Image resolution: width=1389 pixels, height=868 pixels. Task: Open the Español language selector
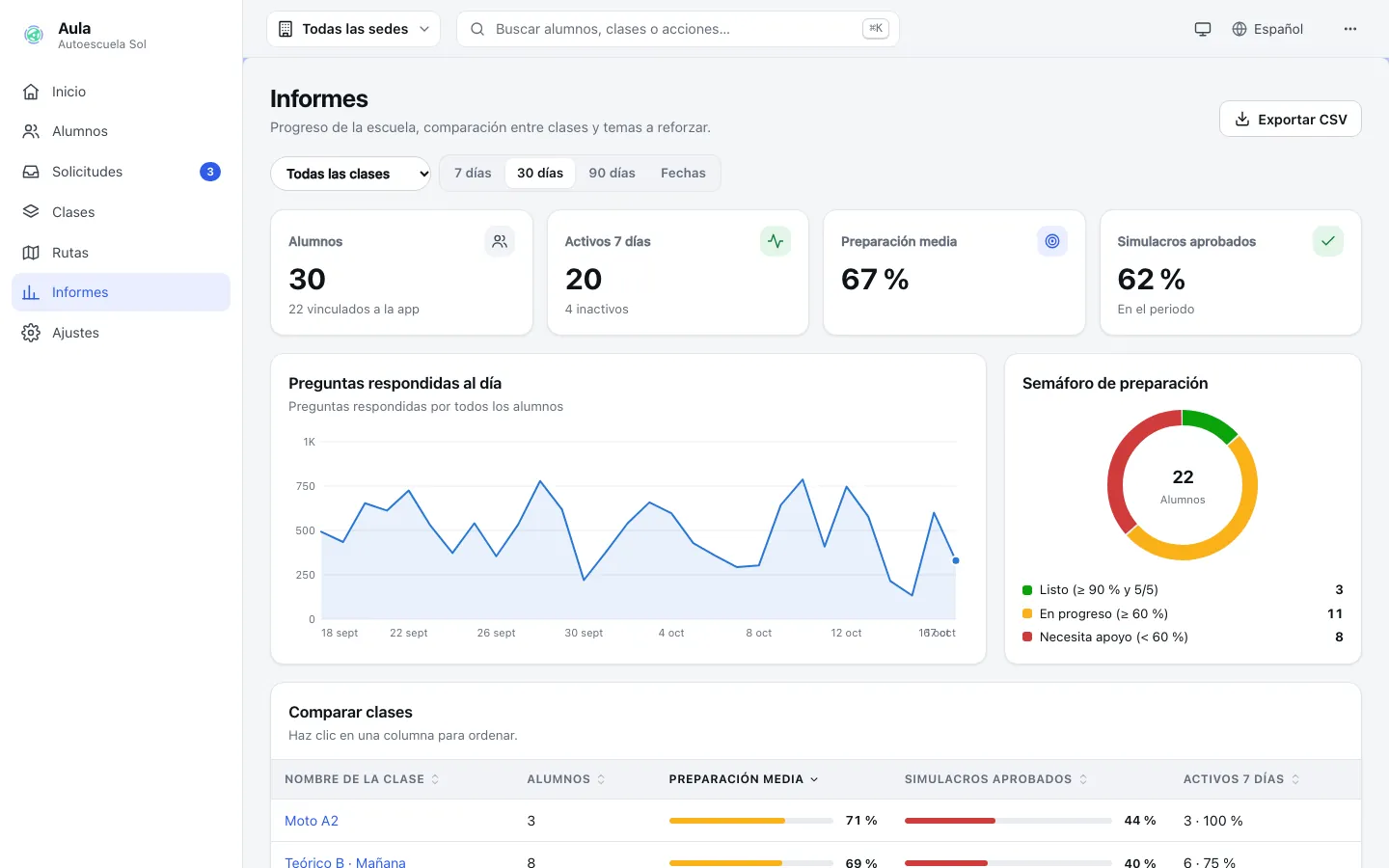click(1267, 29)
